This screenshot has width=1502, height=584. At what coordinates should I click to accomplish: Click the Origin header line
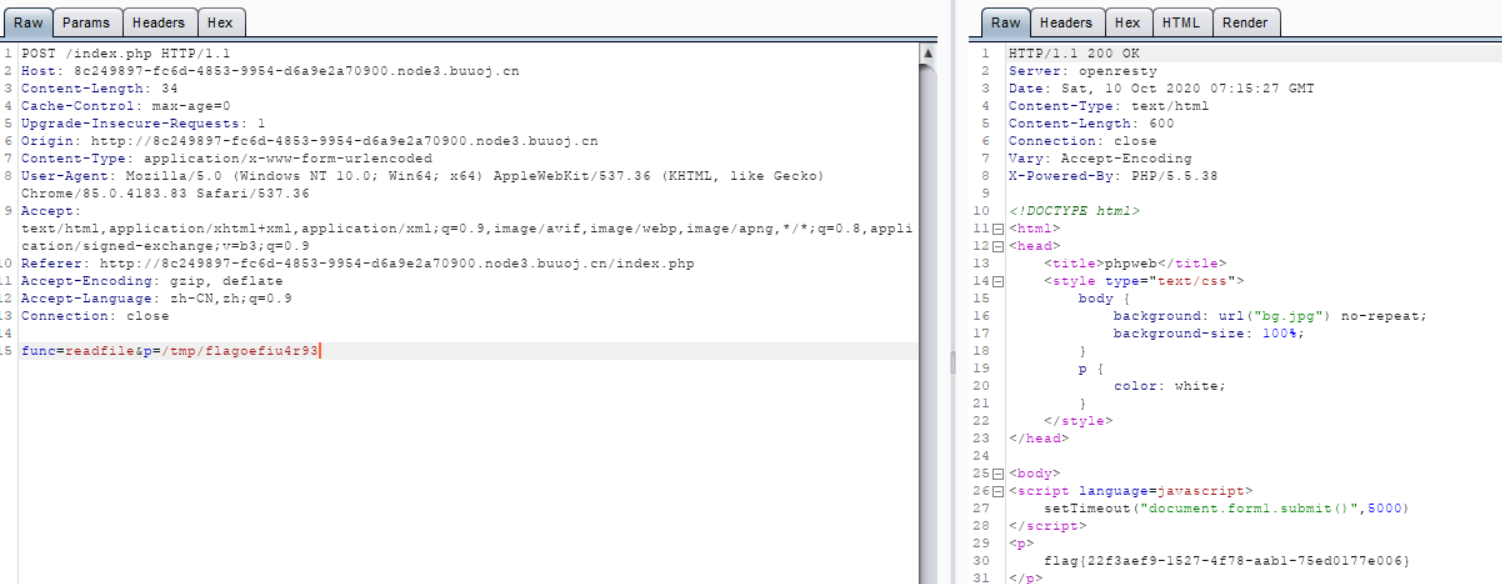[309, 141]
